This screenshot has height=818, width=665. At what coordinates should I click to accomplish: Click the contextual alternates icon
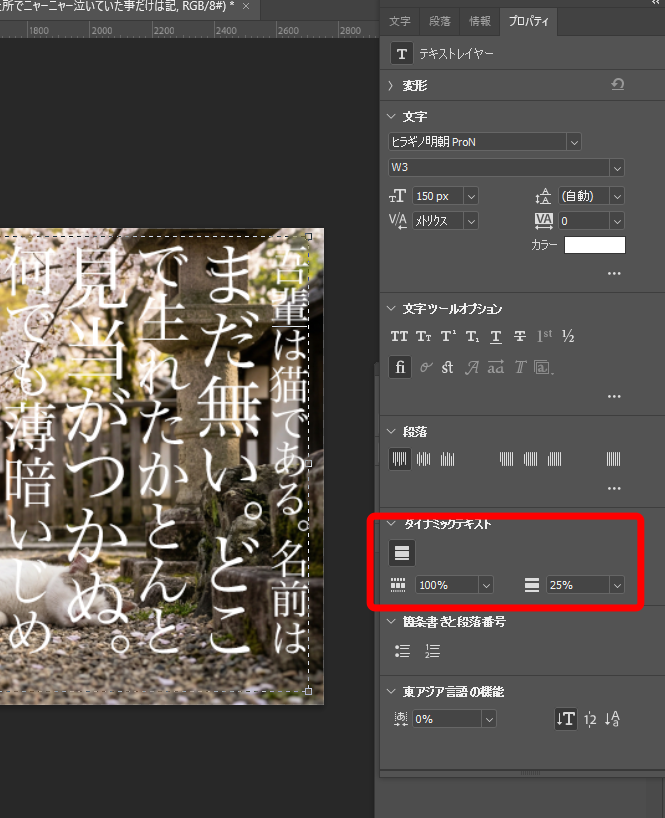[426, 368]
